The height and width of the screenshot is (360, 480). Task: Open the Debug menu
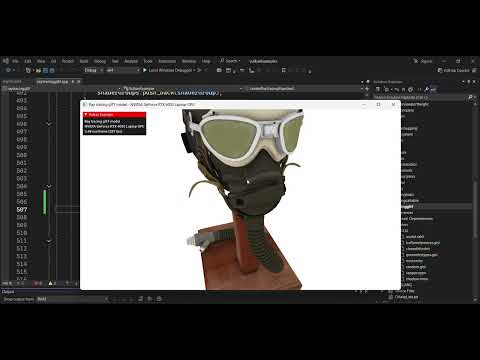(x=100, y=61)
